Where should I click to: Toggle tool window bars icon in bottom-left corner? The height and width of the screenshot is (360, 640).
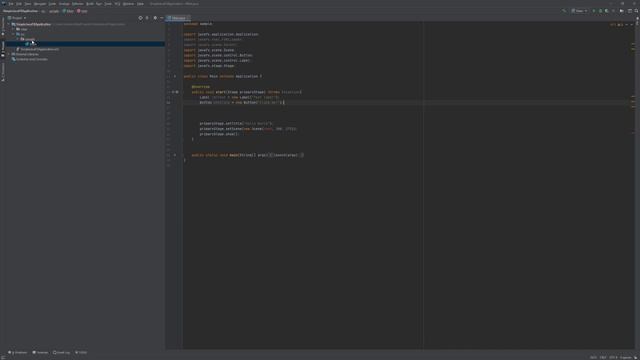pos(3,358)
